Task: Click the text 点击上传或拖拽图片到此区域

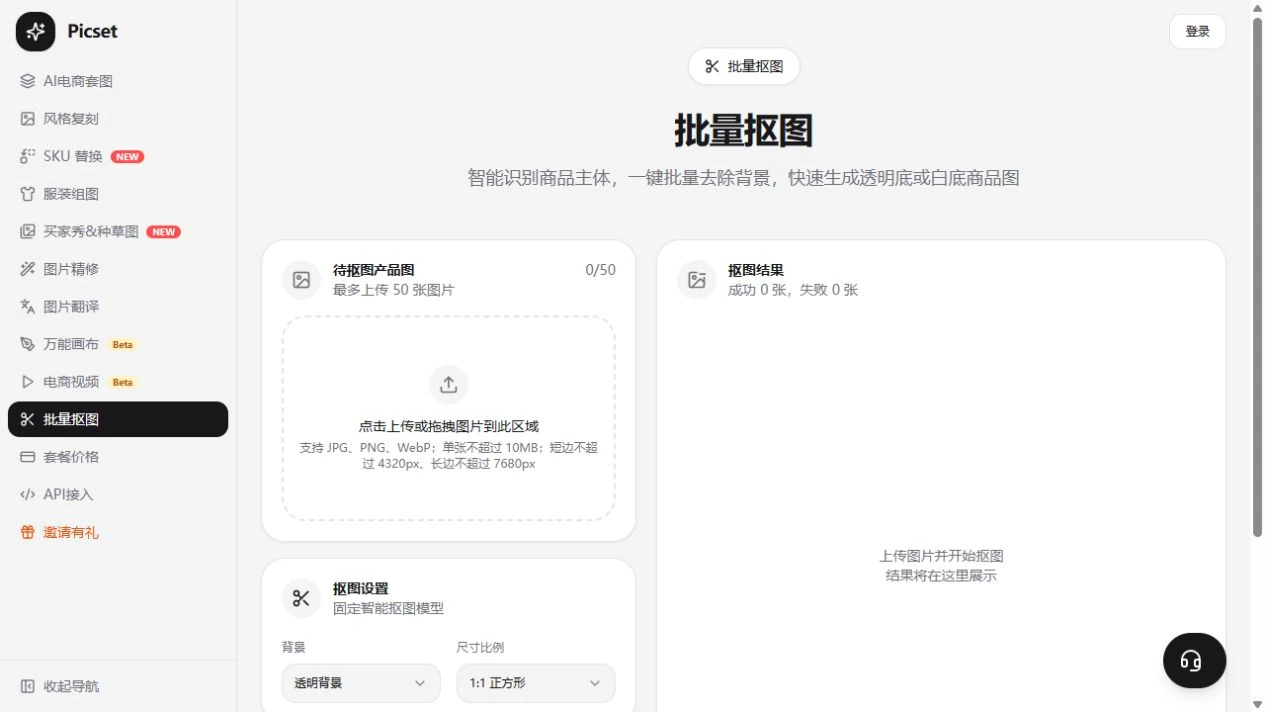Action: click(448, 426)
